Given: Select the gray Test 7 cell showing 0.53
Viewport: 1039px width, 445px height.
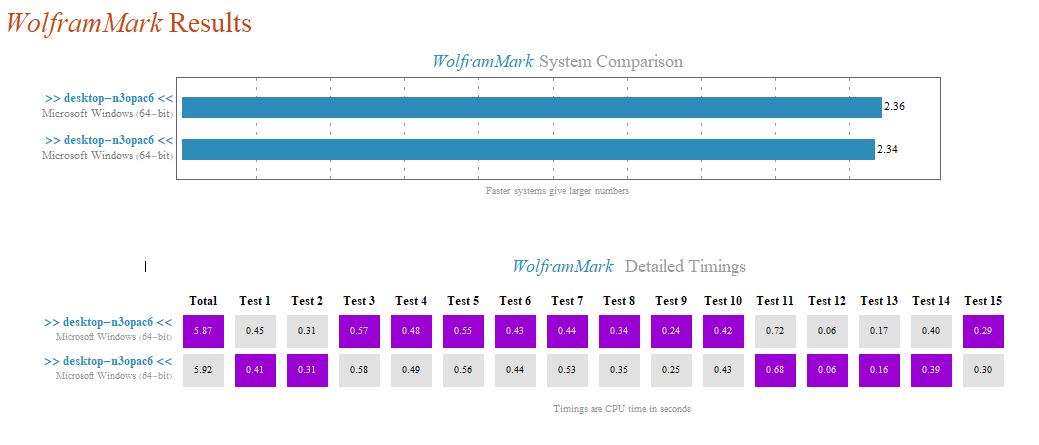Looking at the screenshot, I should pos(567,370).
